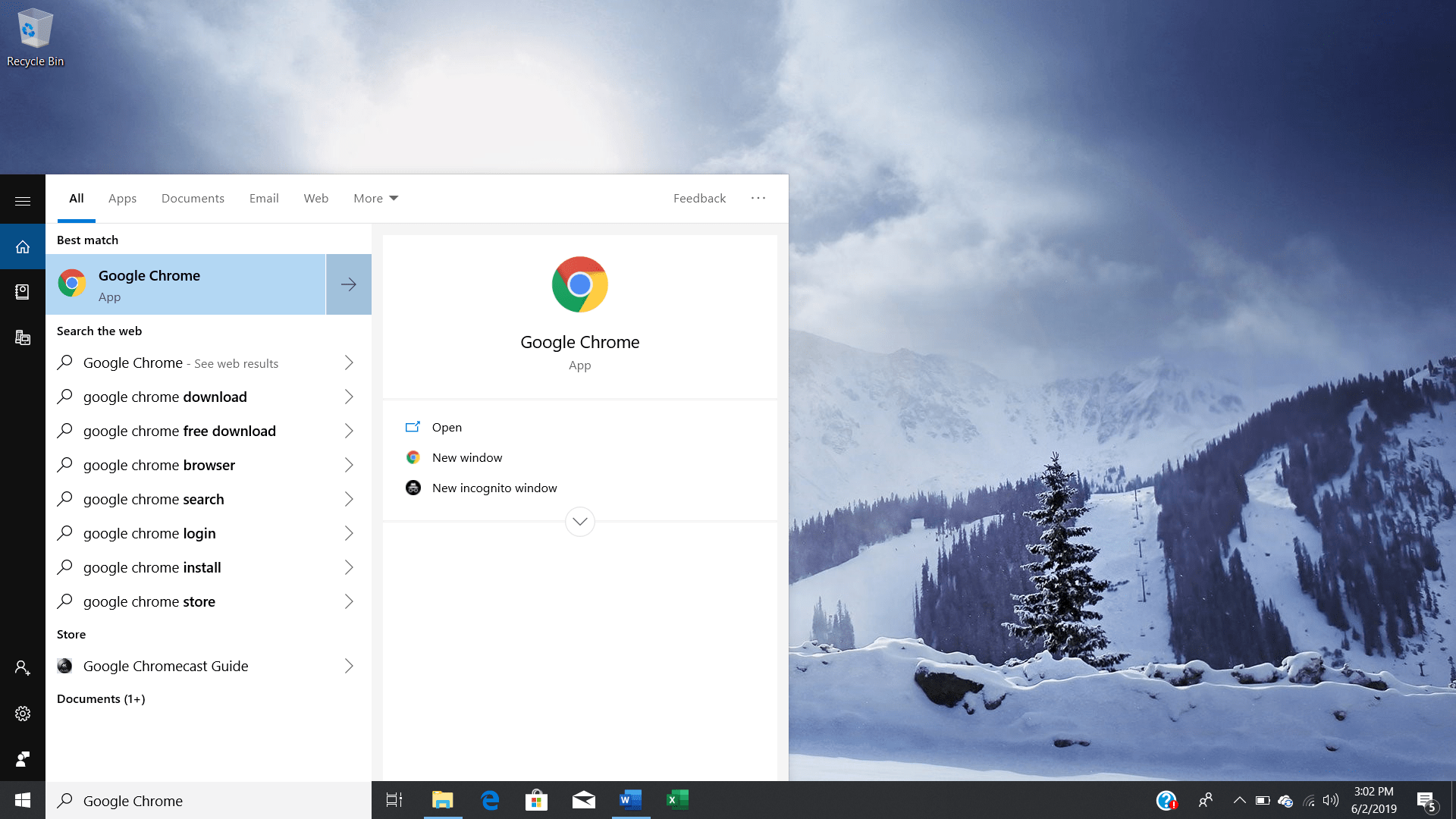1456x819 pixels.
Task: Open the Wi-Fi network icon
Action: pyautogui.click(x=1309, y=800)
